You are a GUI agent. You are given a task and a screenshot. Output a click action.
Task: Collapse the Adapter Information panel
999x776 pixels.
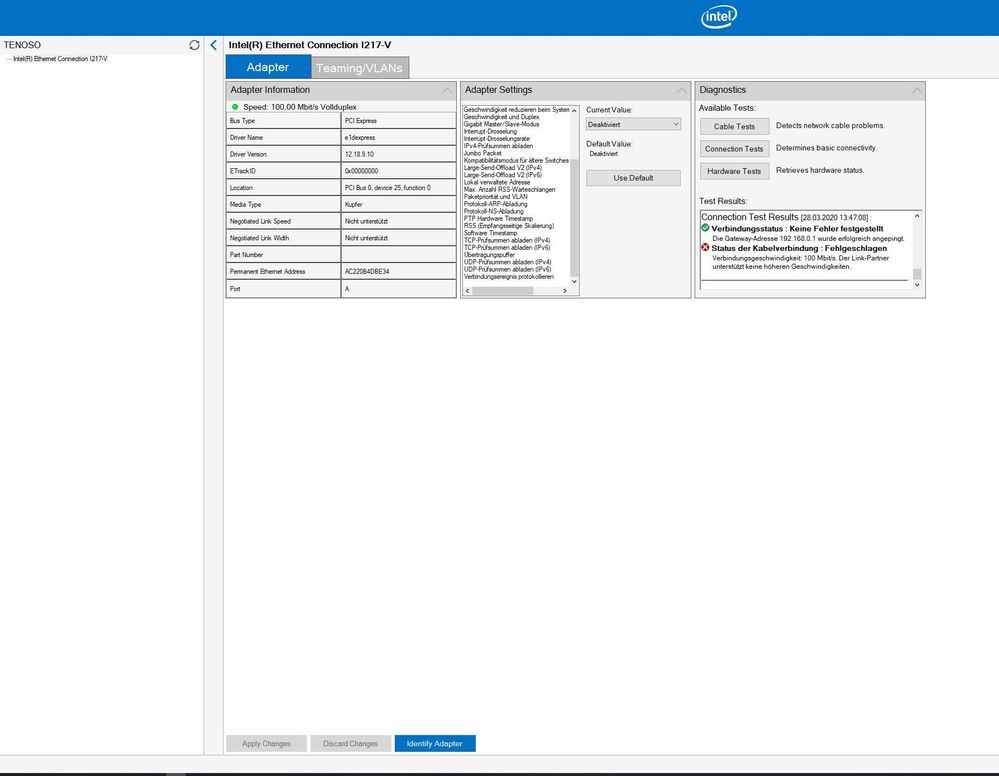(x=447, y=90)
